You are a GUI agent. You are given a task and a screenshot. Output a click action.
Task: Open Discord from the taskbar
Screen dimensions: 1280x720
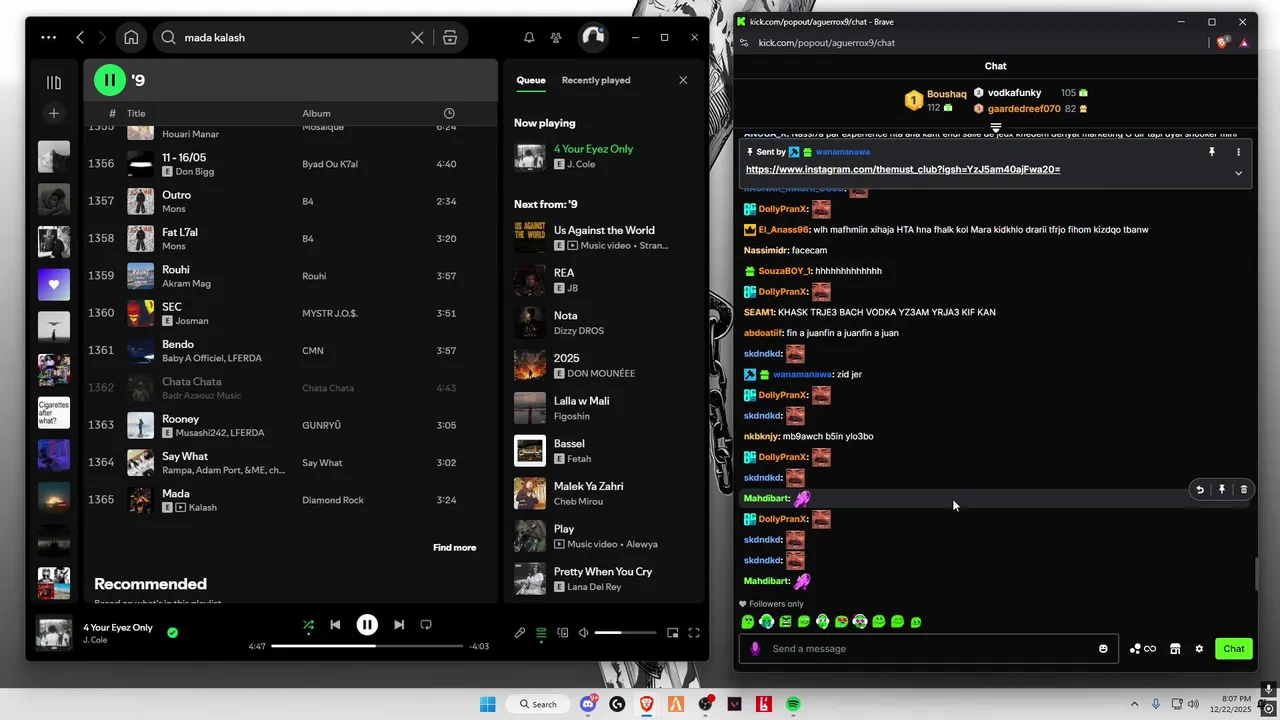click(588, 704)
